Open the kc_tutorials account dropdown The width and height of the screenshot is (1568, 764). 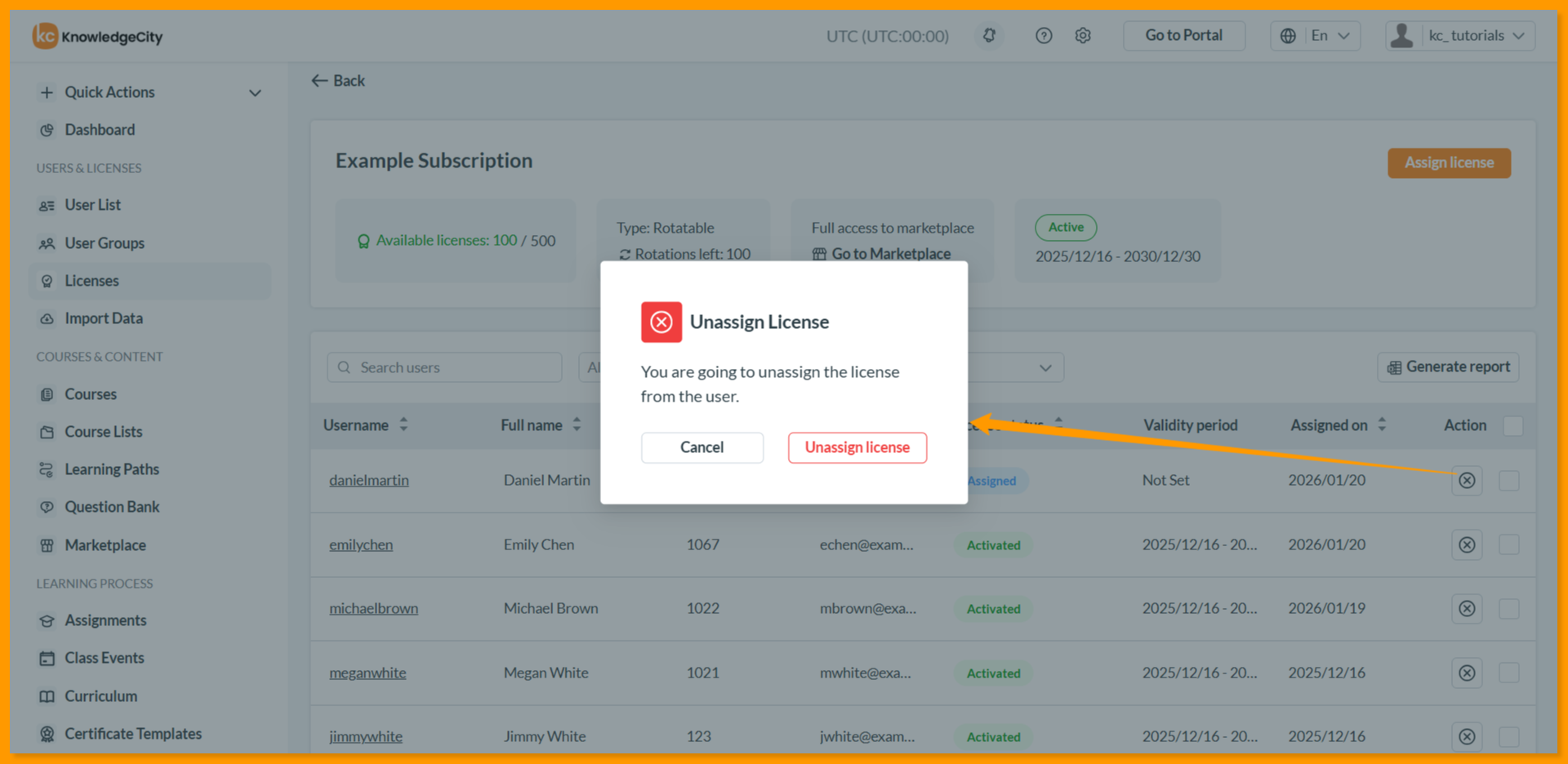point(1460,35)
